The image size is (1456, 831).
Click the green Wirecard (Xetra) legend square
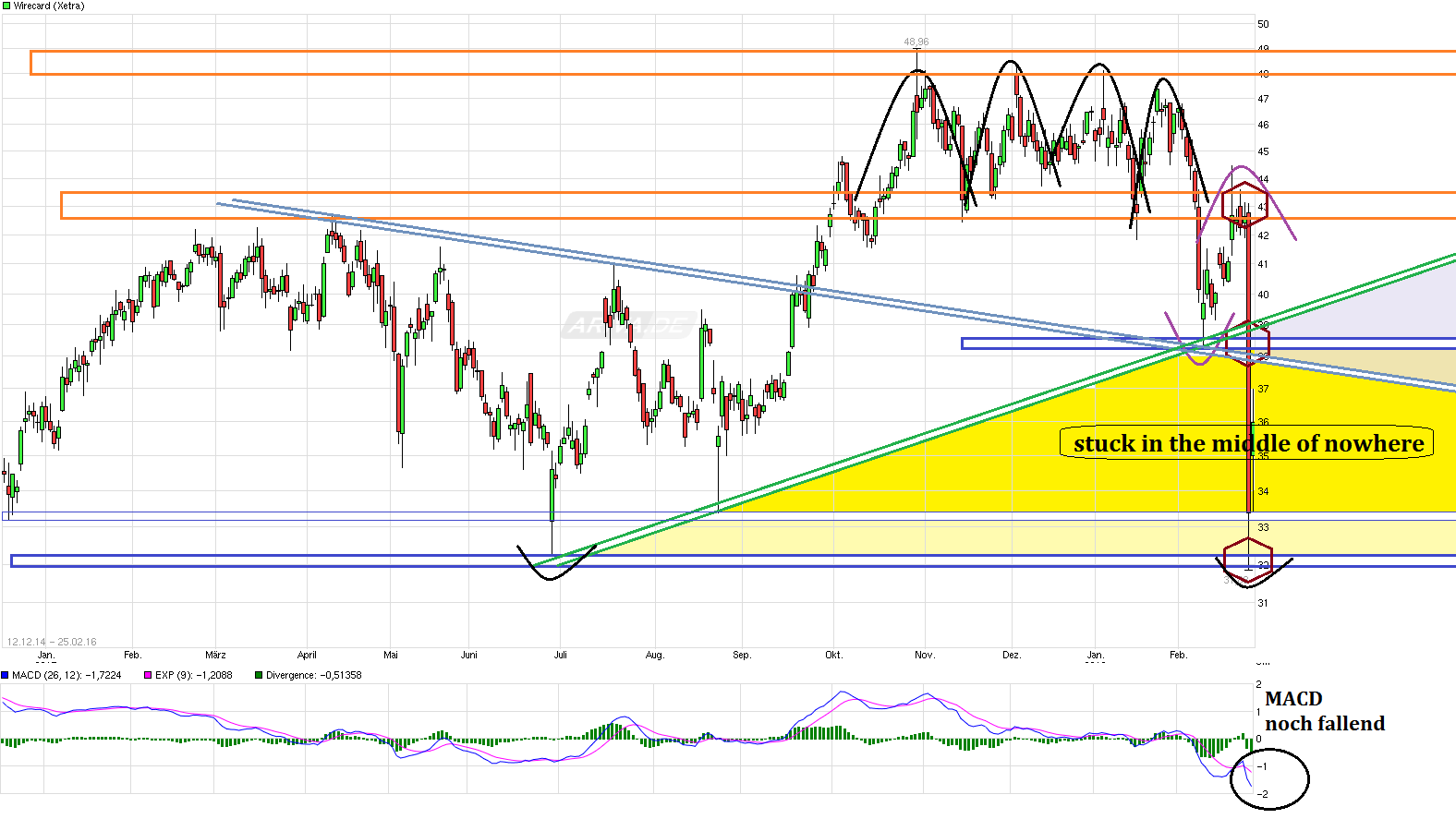coord(6,6)
